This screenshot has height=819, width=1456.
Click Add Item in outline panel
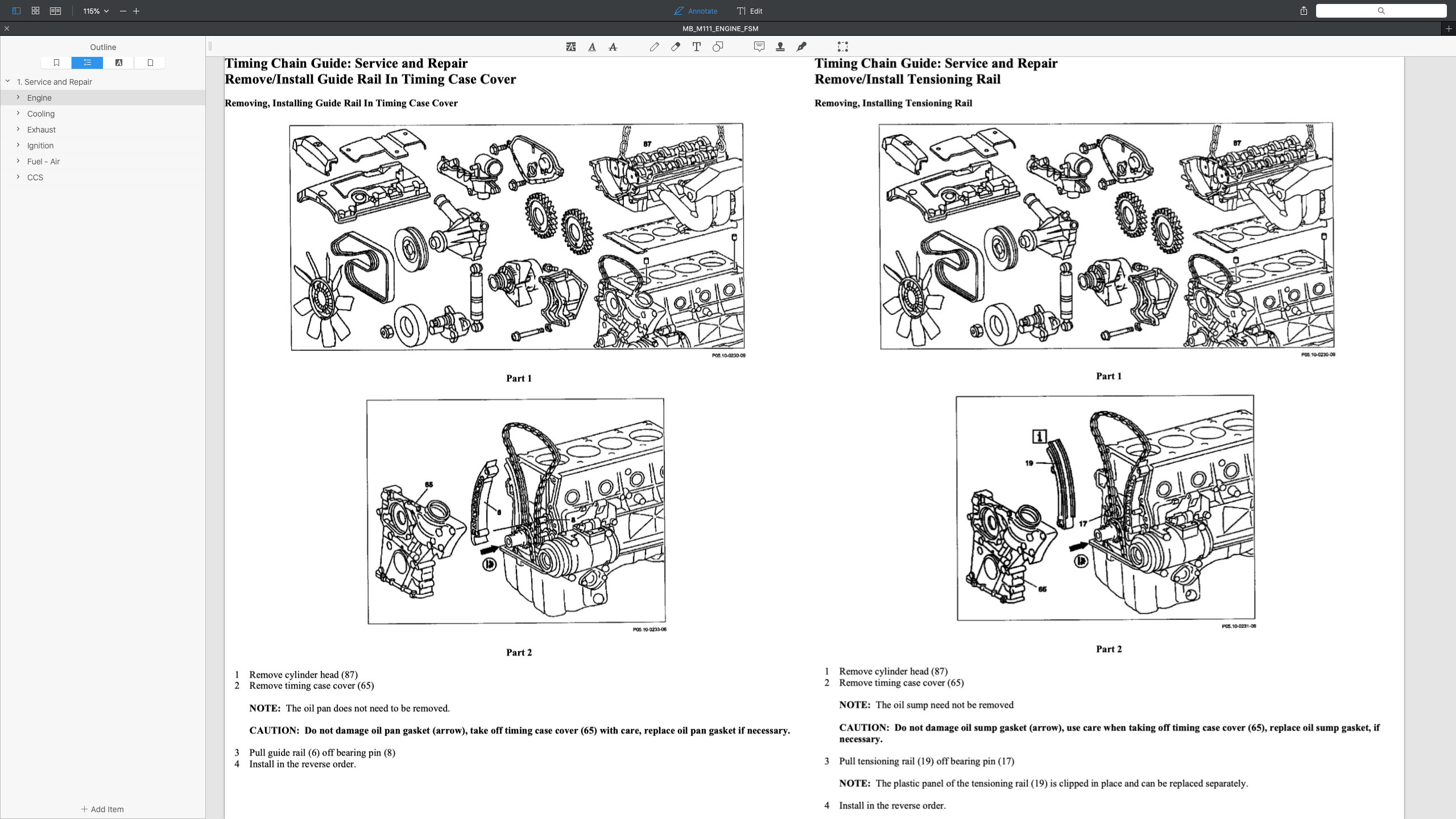102,809
